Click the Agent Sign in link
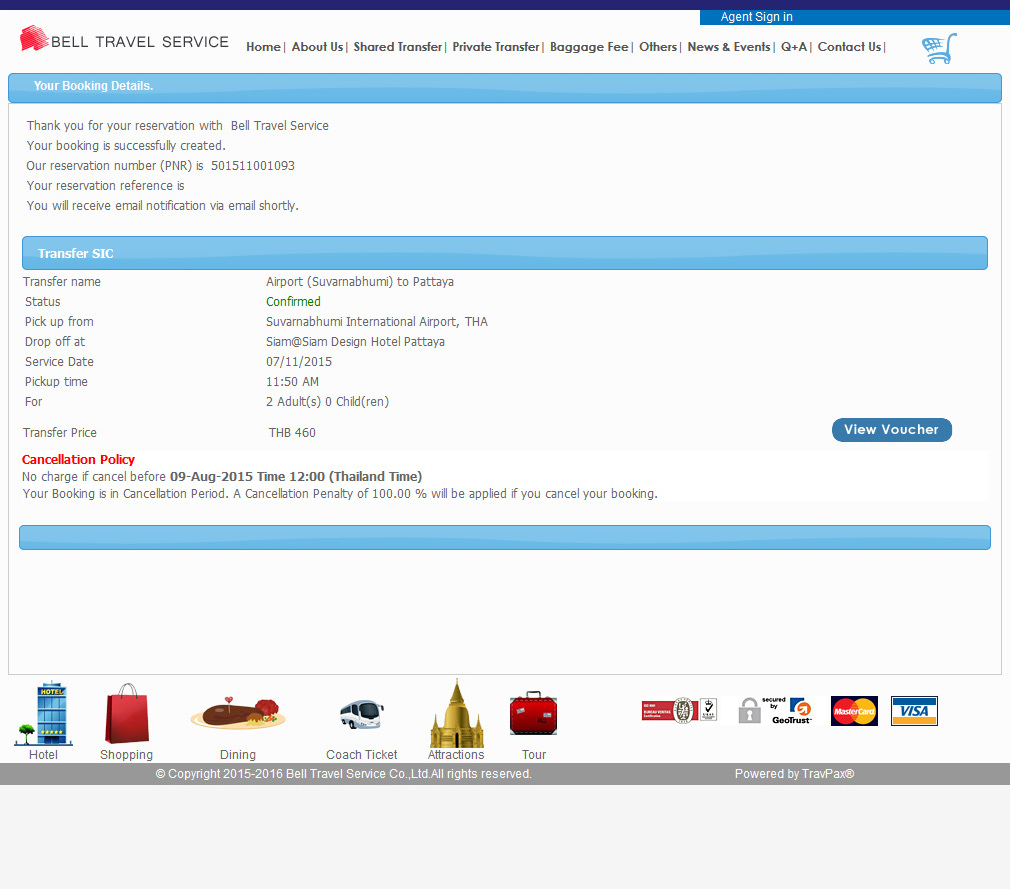1010x889 pixels. pyautogui.click(x=756, y=17)
